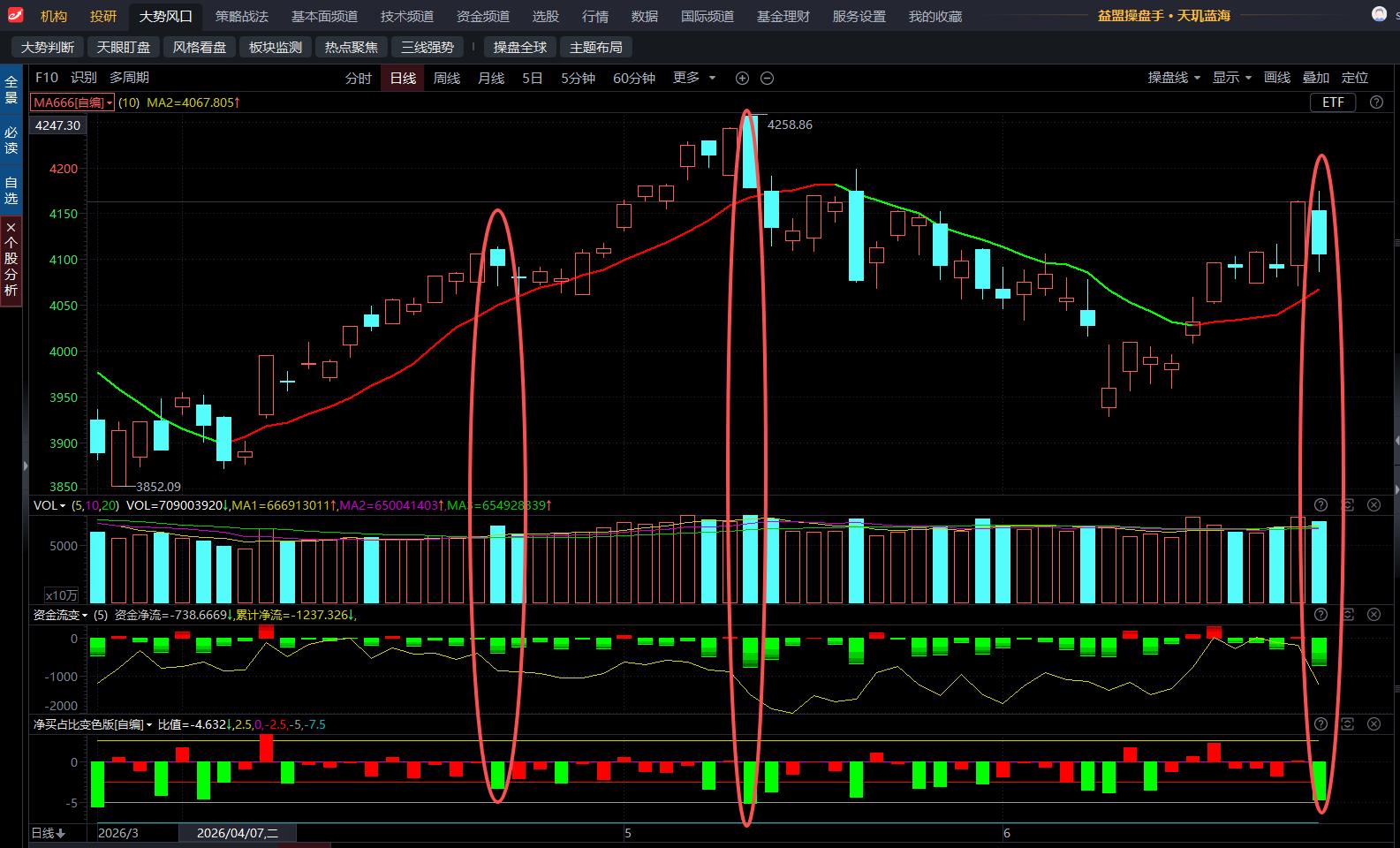Image resolution: width=1400 pixels, height=848 pixels.
Task: Click the 叠加 overlay button
Action: [1316, 78]
